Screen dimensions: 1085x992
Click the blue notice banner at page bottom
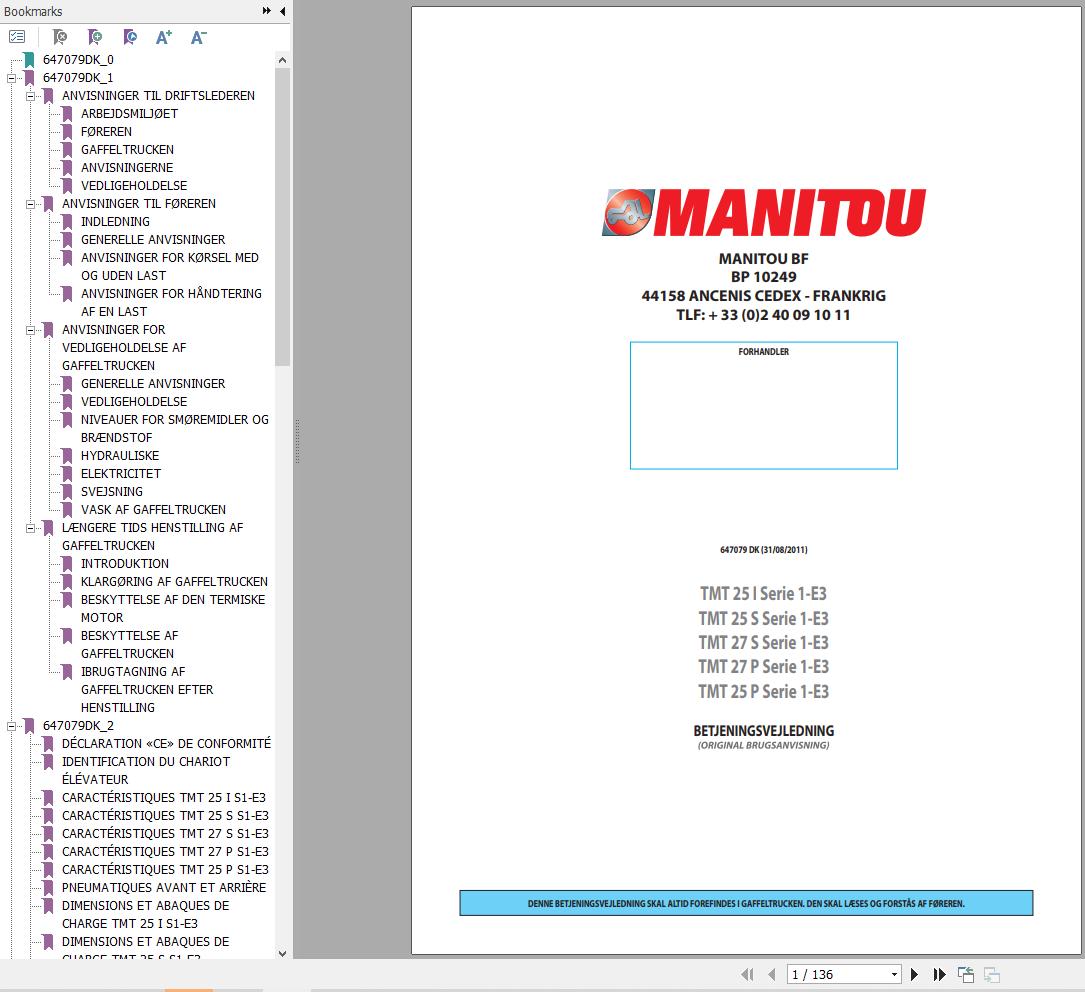[x=746, y=903]
